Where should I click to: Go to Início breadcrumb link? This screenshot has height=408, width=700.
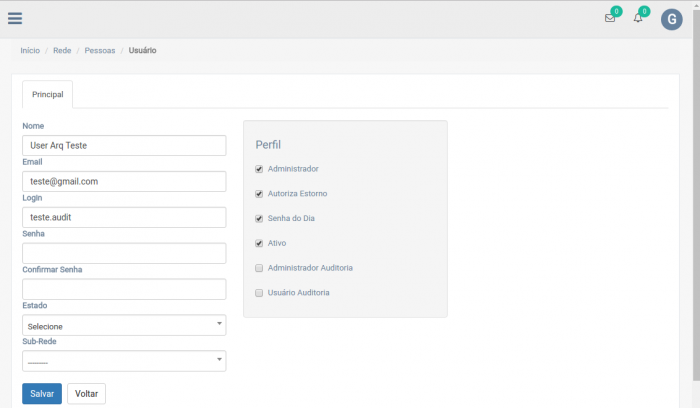30,50
